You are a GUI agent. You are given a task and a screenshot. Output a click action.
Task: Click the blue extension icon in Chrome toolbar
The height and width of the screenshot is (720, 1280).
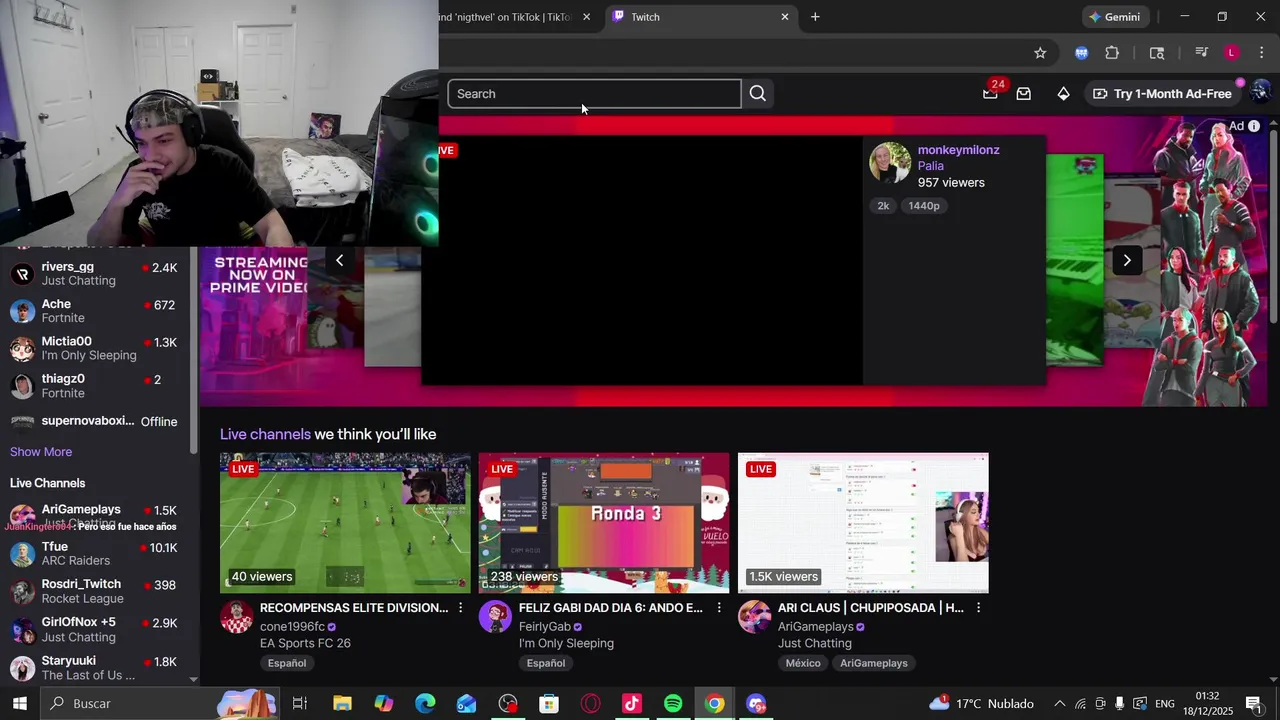pyautogui.click(x=1081, y=53)
